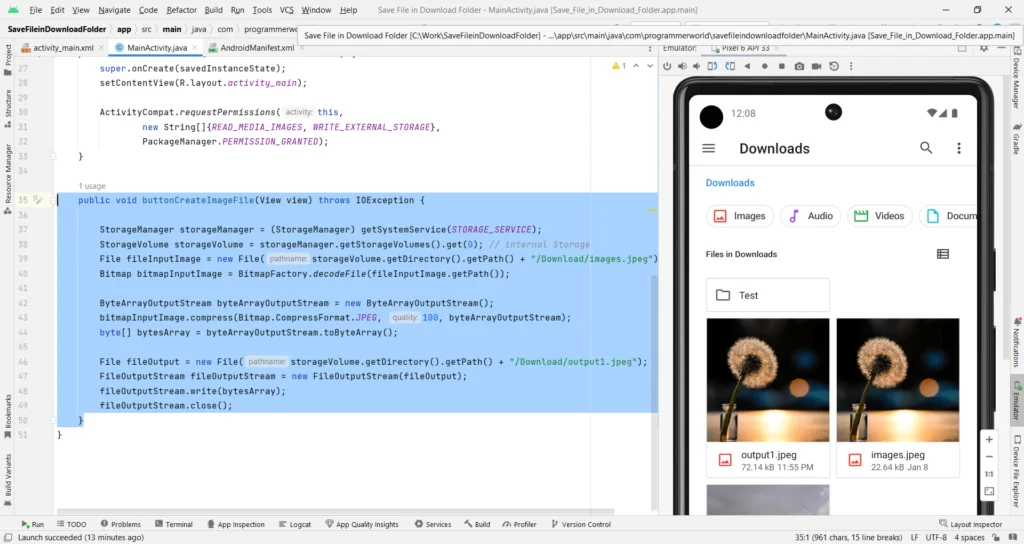Image resolution: width=1024 pixels, height=544 pixels.
Task: Go to the next highlighted error arrow
Action: pyautogui.click(x=650, y=66)
